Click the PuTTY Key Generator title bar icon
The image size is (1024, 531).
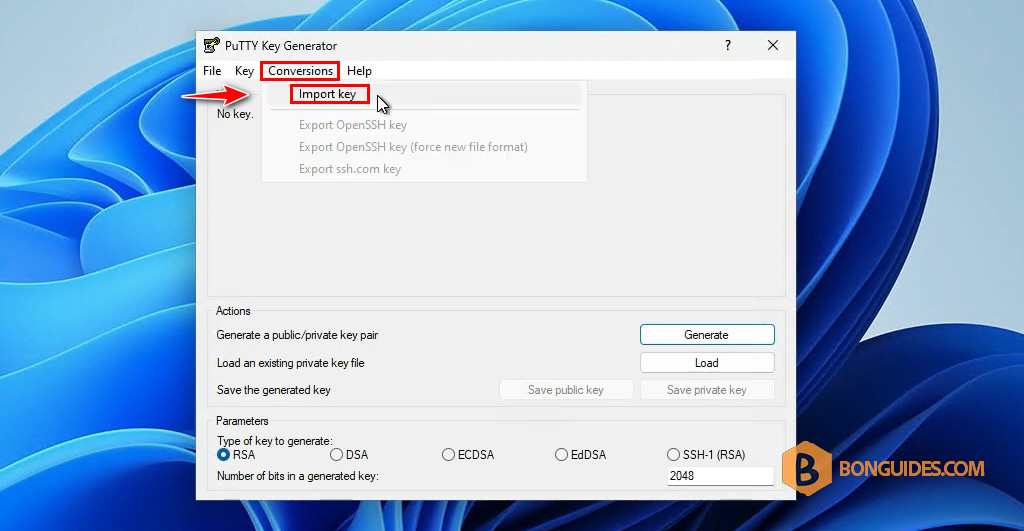click(212, 45)
